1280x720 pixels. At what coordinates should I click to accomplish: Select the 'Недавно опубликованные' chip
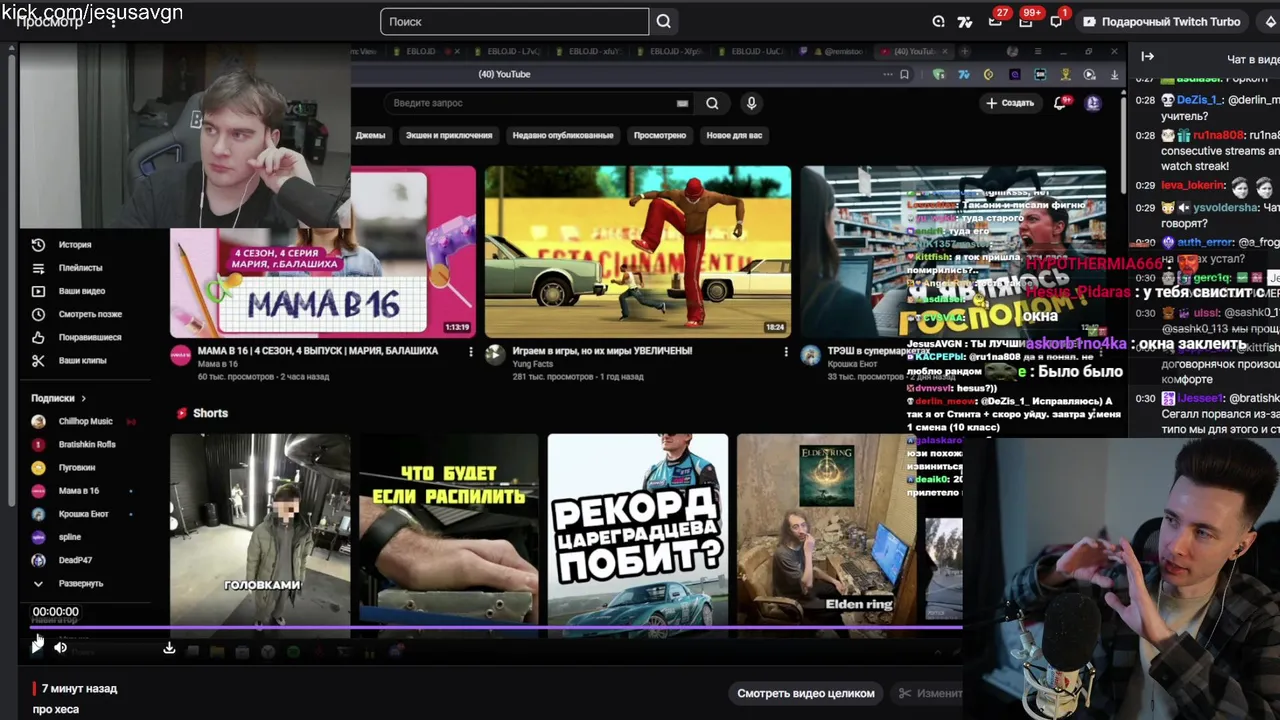click(x=563, y=135)
